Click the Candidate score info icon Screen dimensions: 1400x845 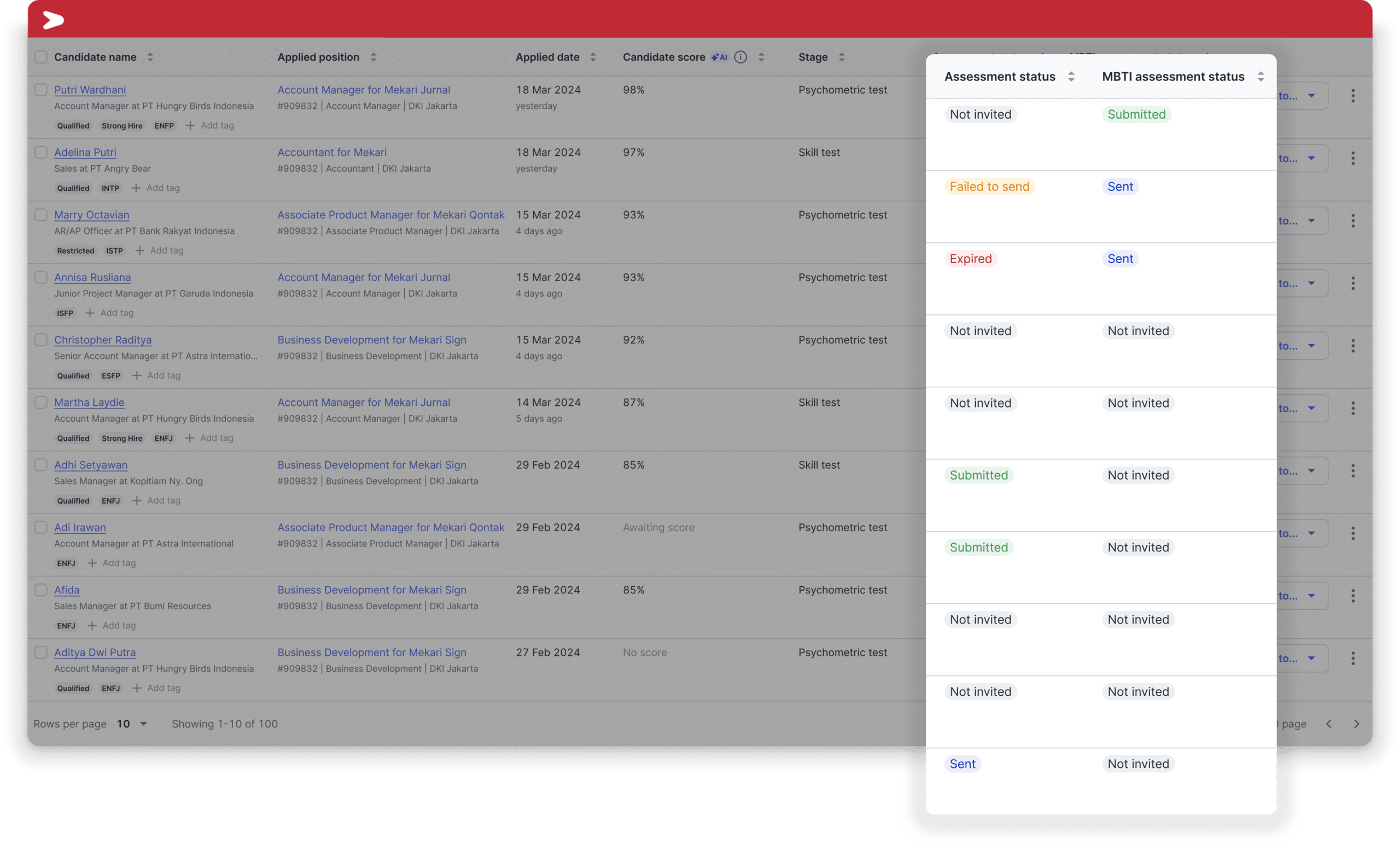(x=740, y=57)
